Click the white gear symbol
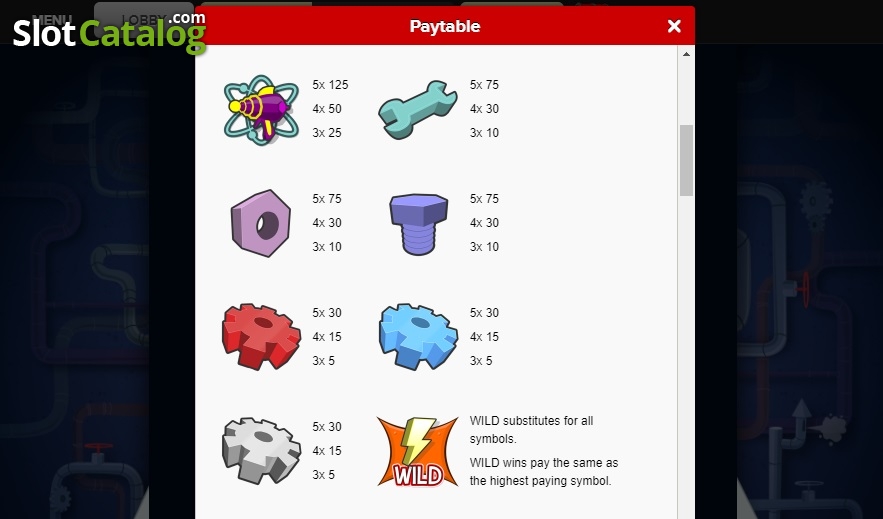Image resolution: width=883 pixels, height=519 pixels. (x=261, y=450)
